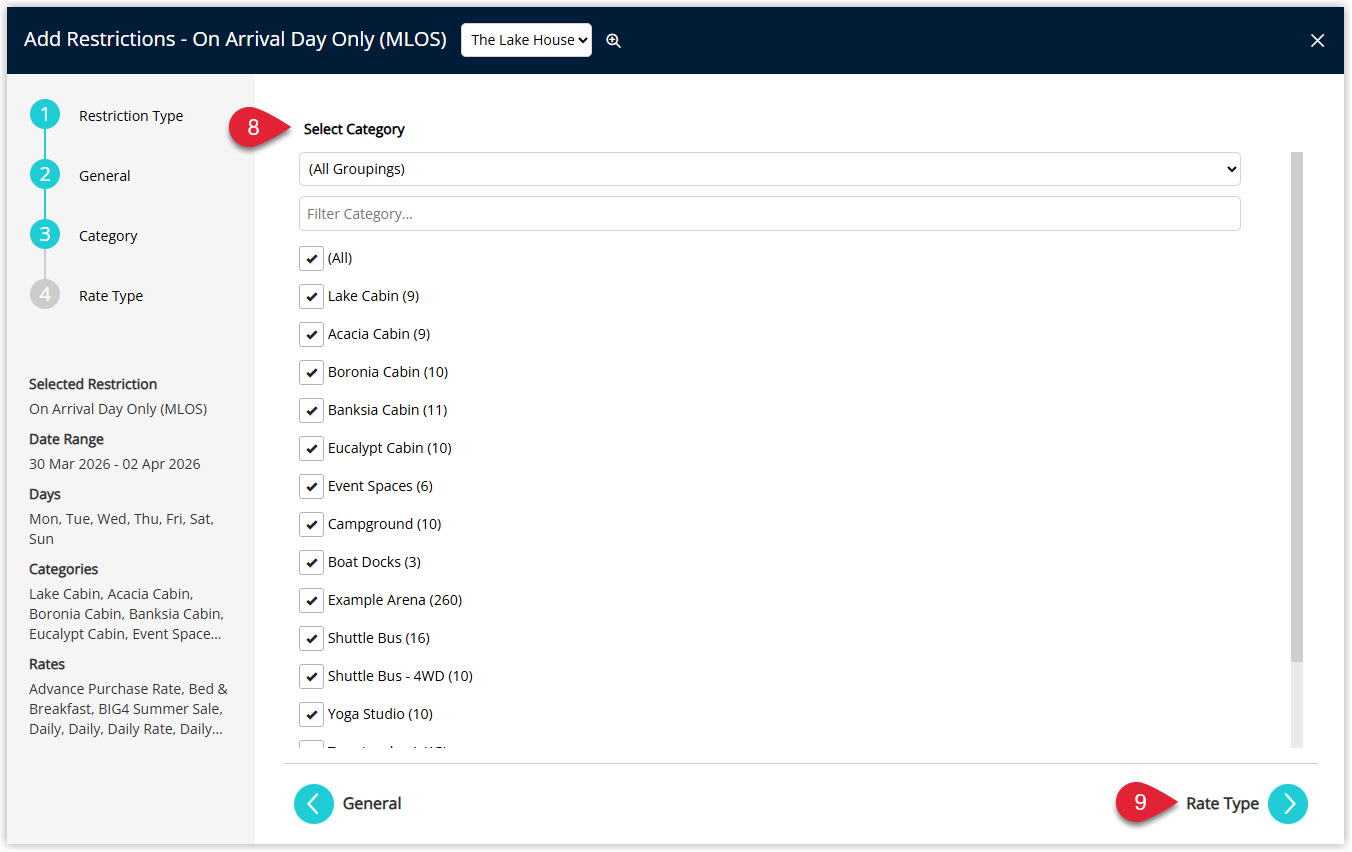Uncheck the Example Arena (260) checkbox
The image size is (1352, 852).
(x=312, y=600)
